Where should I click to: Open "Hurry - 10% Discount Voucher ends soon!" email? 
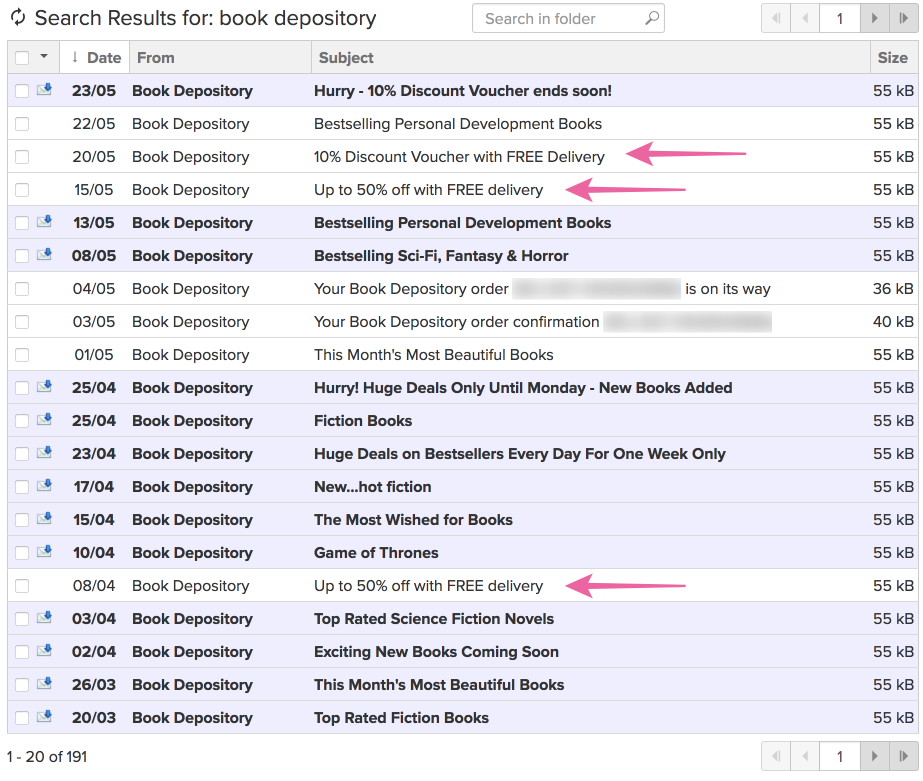(x=463, y=91)
